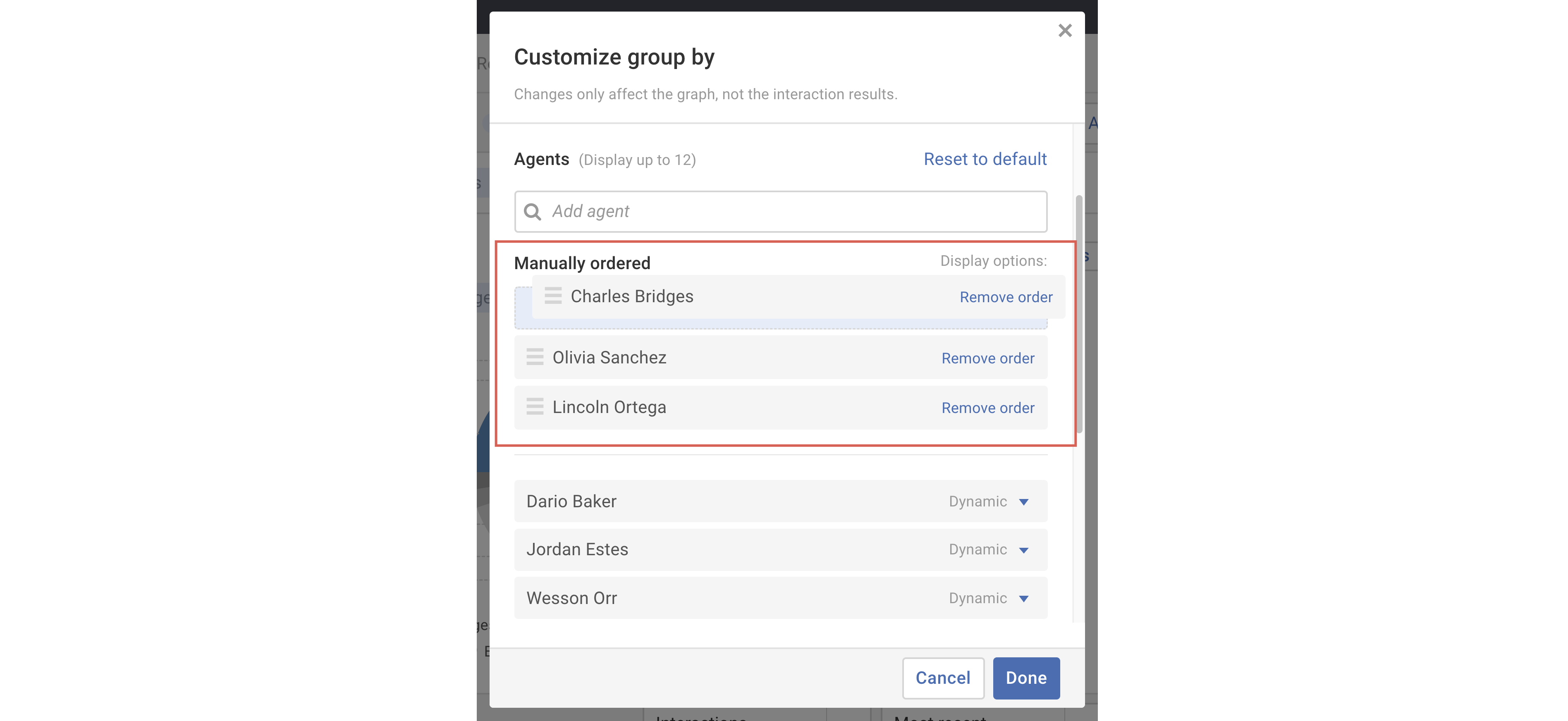Viewport: 1568px width, 721px height.
Task: Open Wesson Orr Dynamic dropdown arrow
Action: [x=1024, y=599]
